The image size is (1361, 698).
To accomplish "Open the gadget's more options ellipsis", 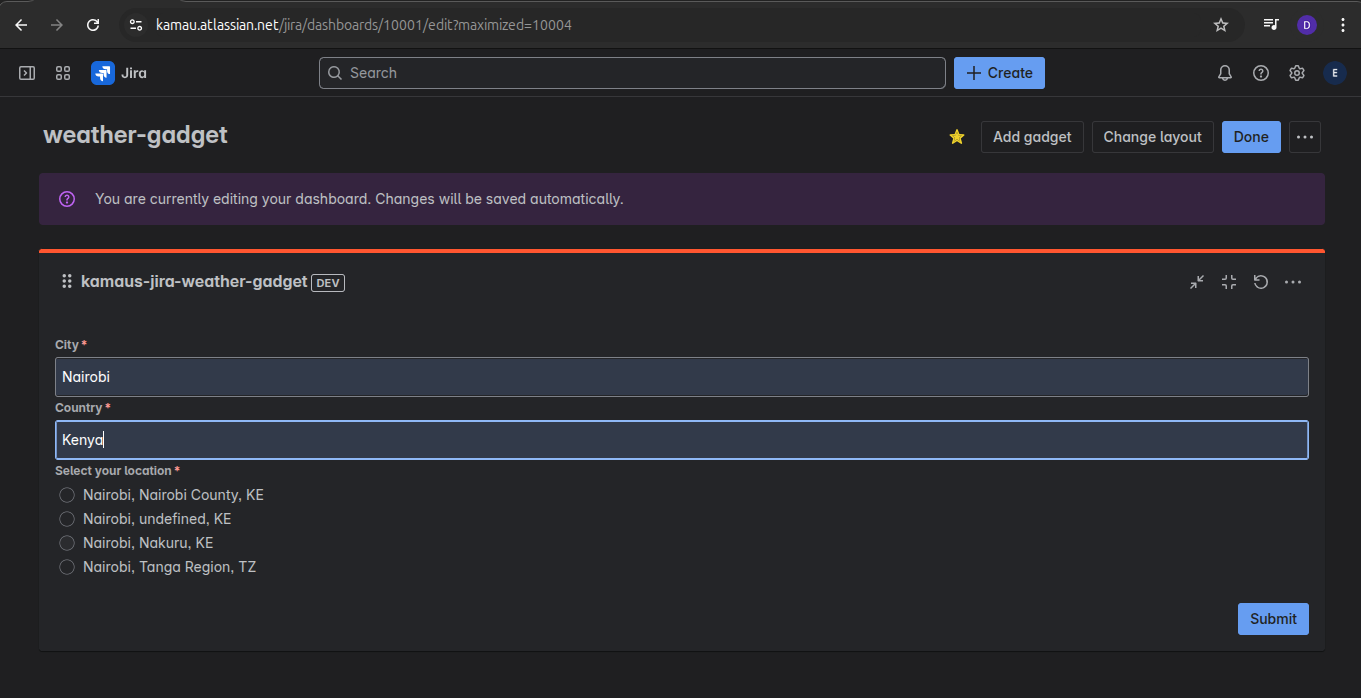I will tap(1293, 282).
